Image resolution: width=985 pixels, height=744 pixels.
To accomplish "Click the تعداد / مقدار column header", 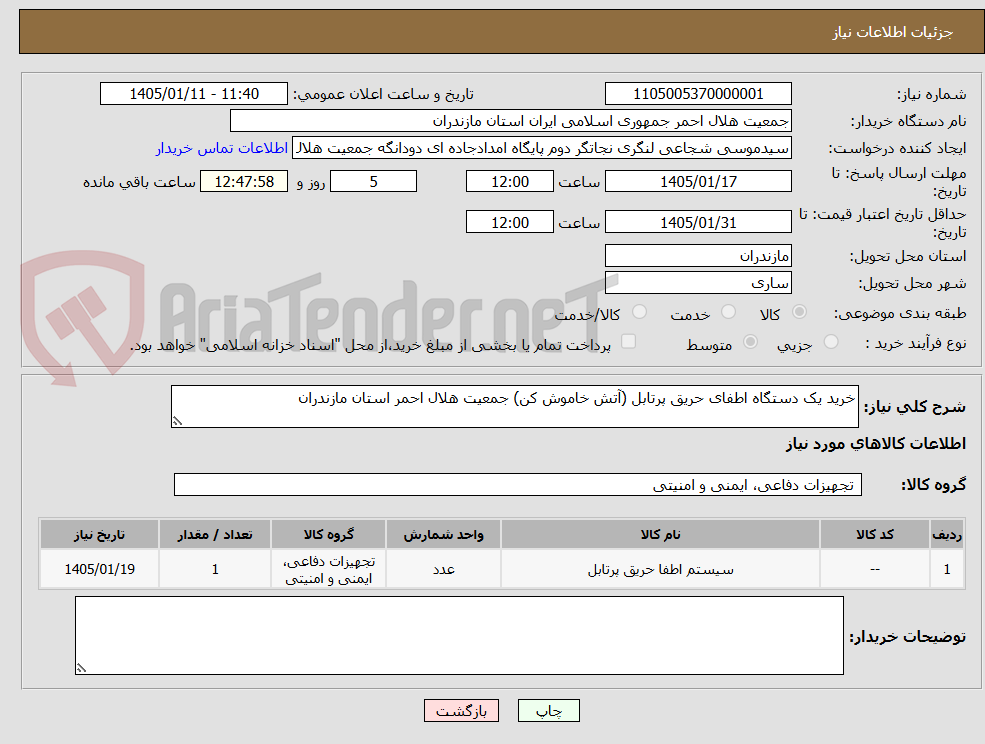I will click(215, 534).
